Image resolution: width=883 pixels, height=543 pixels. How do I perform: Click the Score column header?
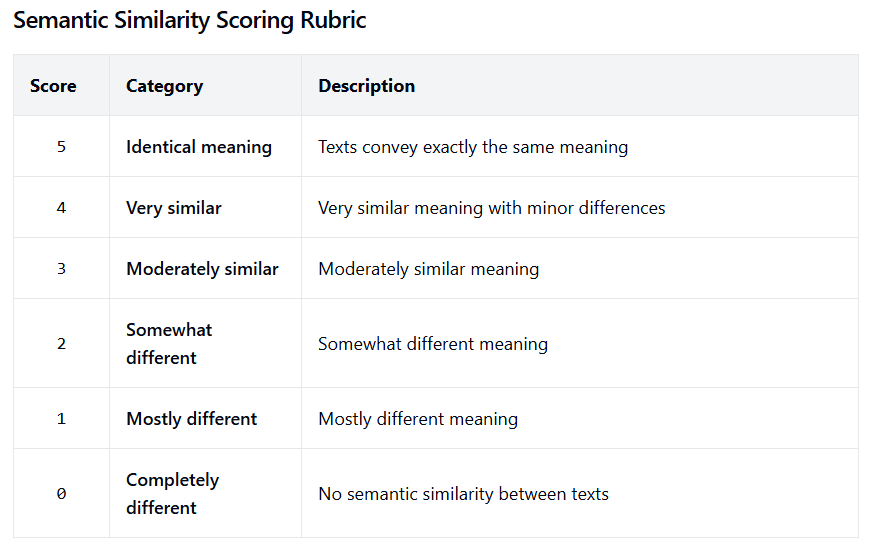click(x=53, y=86)
